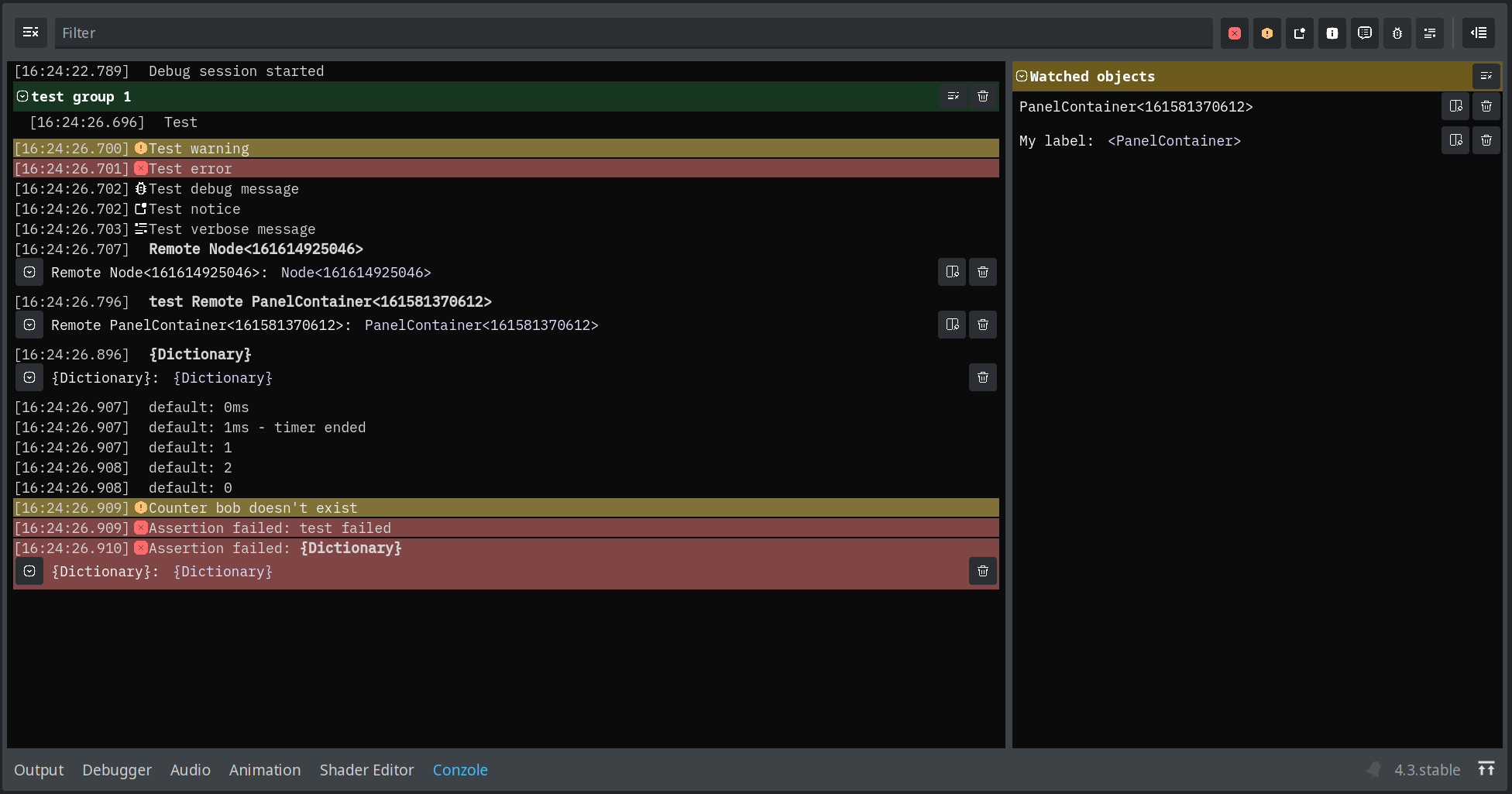Click 'default: 1ms - timer ended' line
This screenshot has height=794, width=1512.
[x=506, y=427]
